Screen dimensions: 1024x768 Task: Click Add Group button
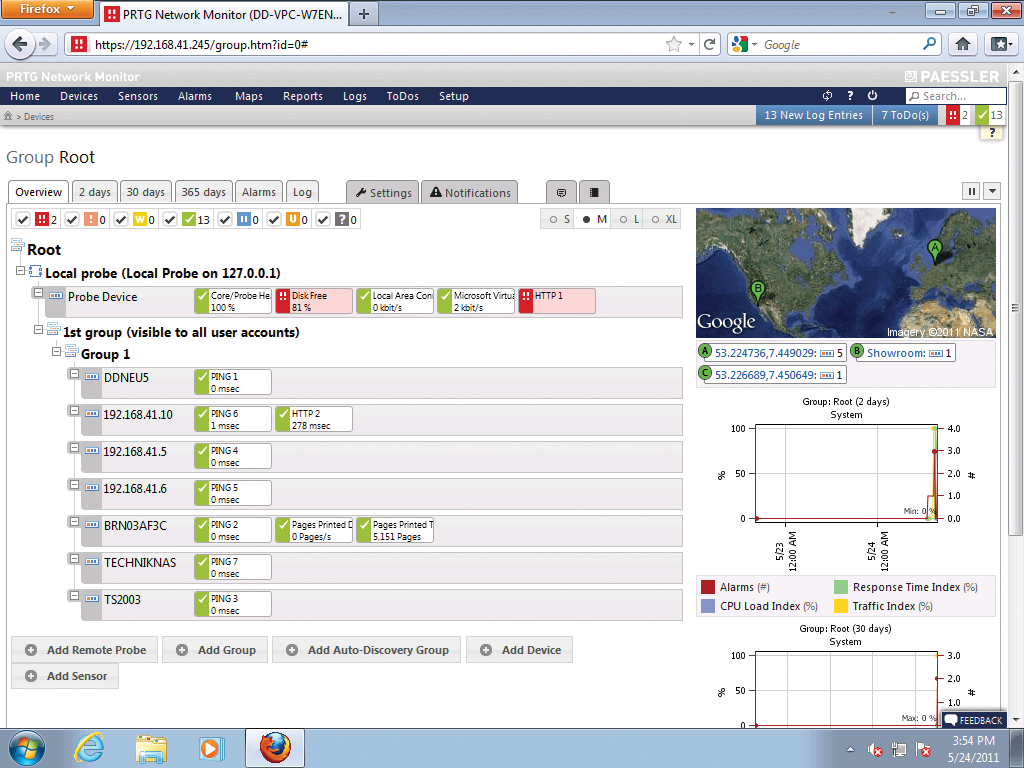(x=216, y=650)
